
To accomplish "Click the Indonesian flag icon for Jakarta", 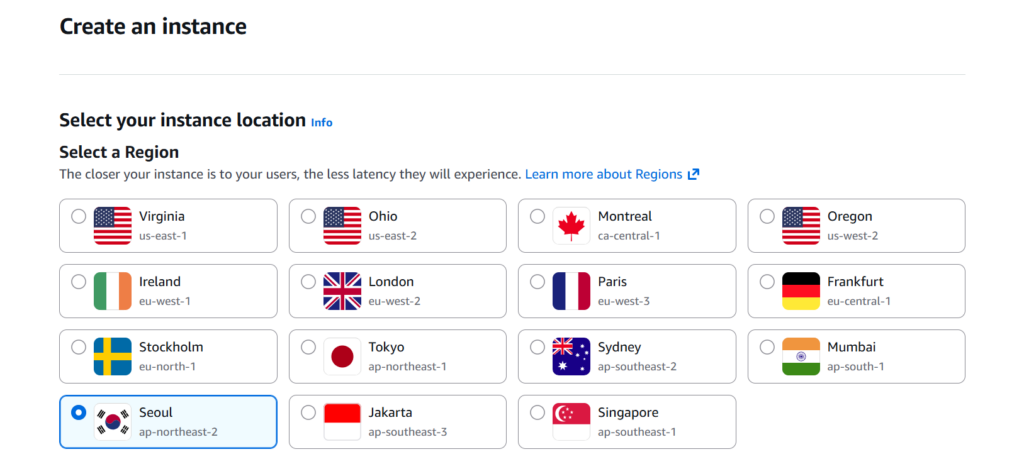I will pyautogui.click(x=342, y=422).
